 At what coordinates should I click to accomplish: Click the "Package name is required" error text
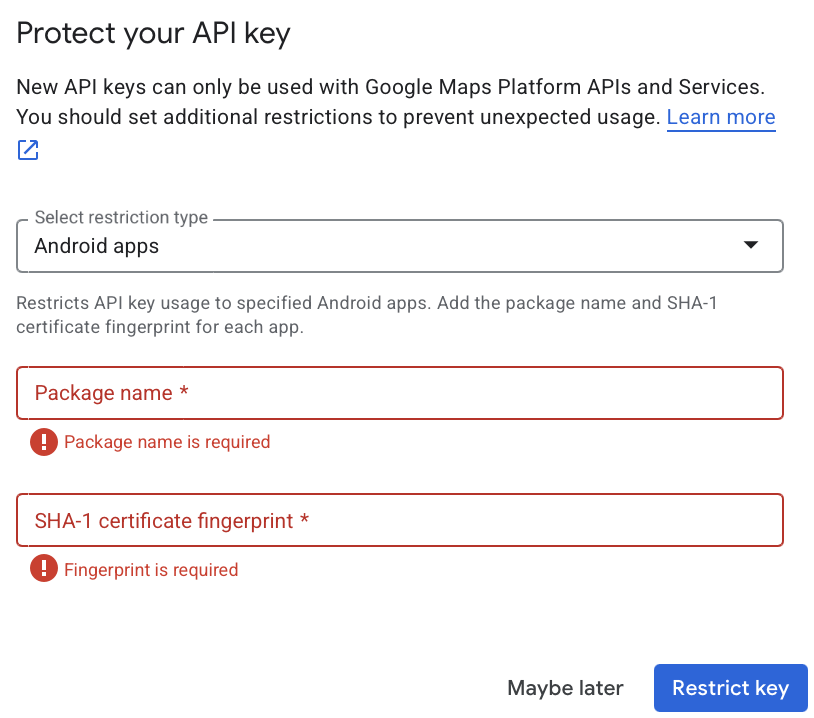pos(167,442)
